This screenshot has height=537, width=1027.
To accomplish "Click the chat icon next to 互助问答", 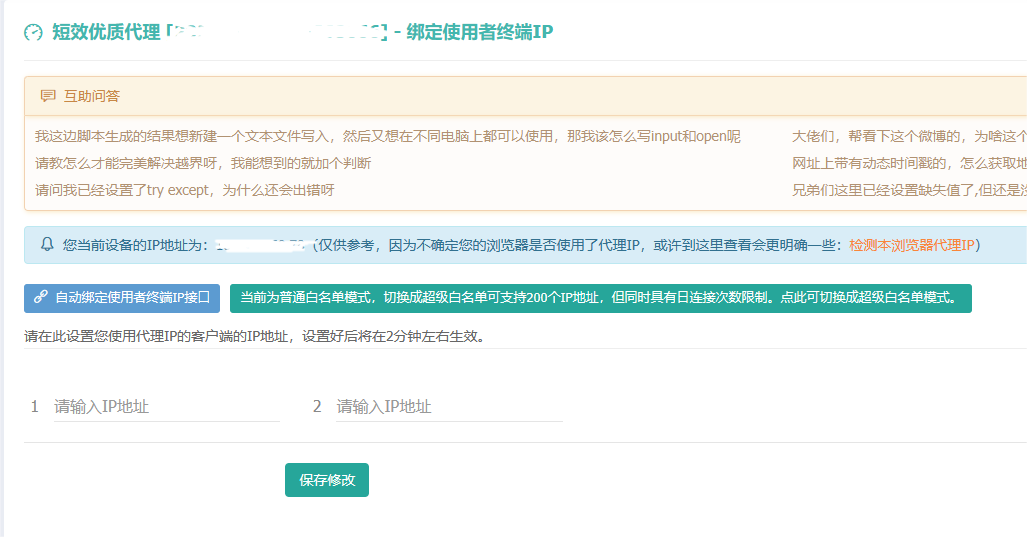I will [48, 96].
